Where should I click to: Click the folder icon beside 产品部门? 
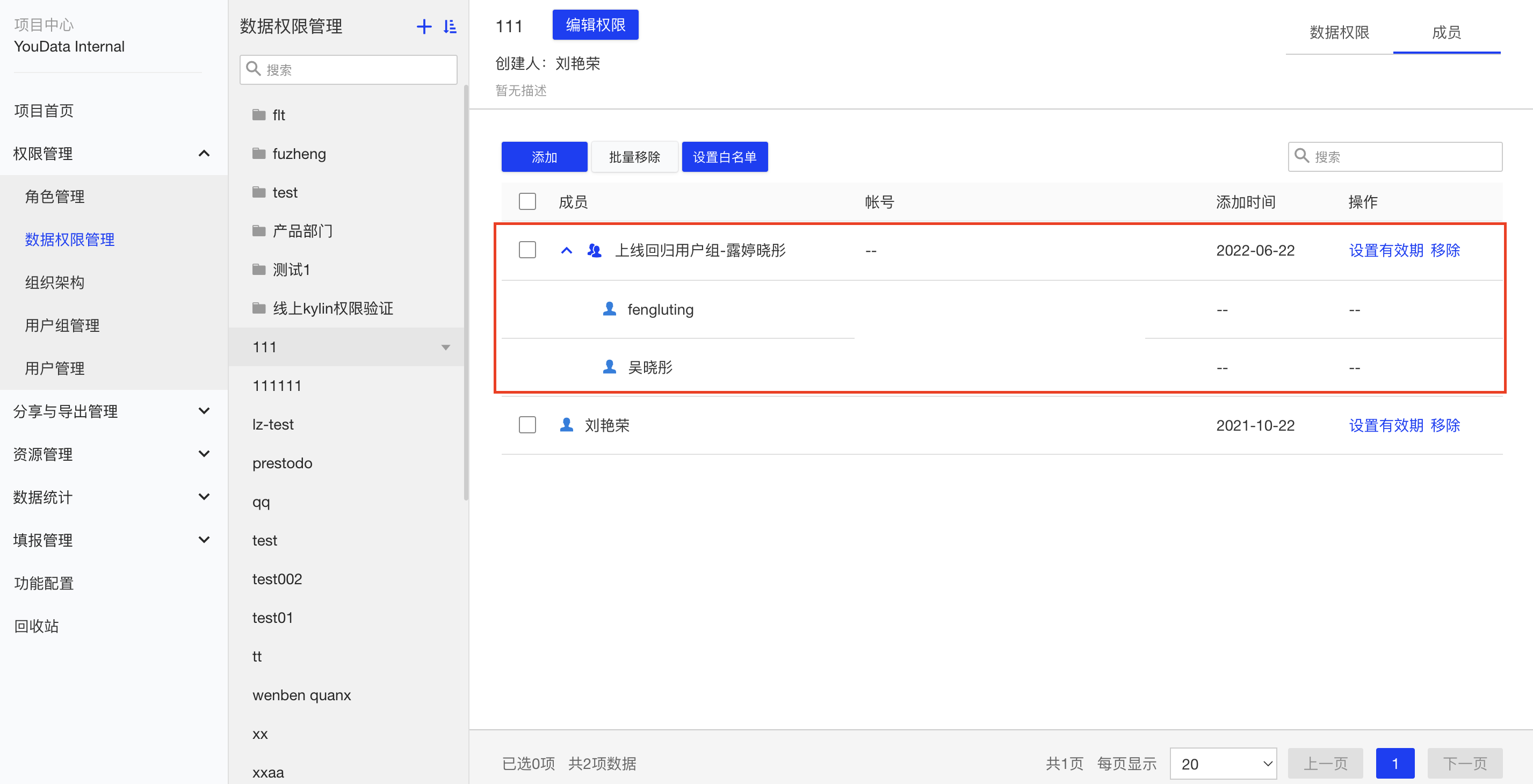pyautogui.click(x=259, y=231)
